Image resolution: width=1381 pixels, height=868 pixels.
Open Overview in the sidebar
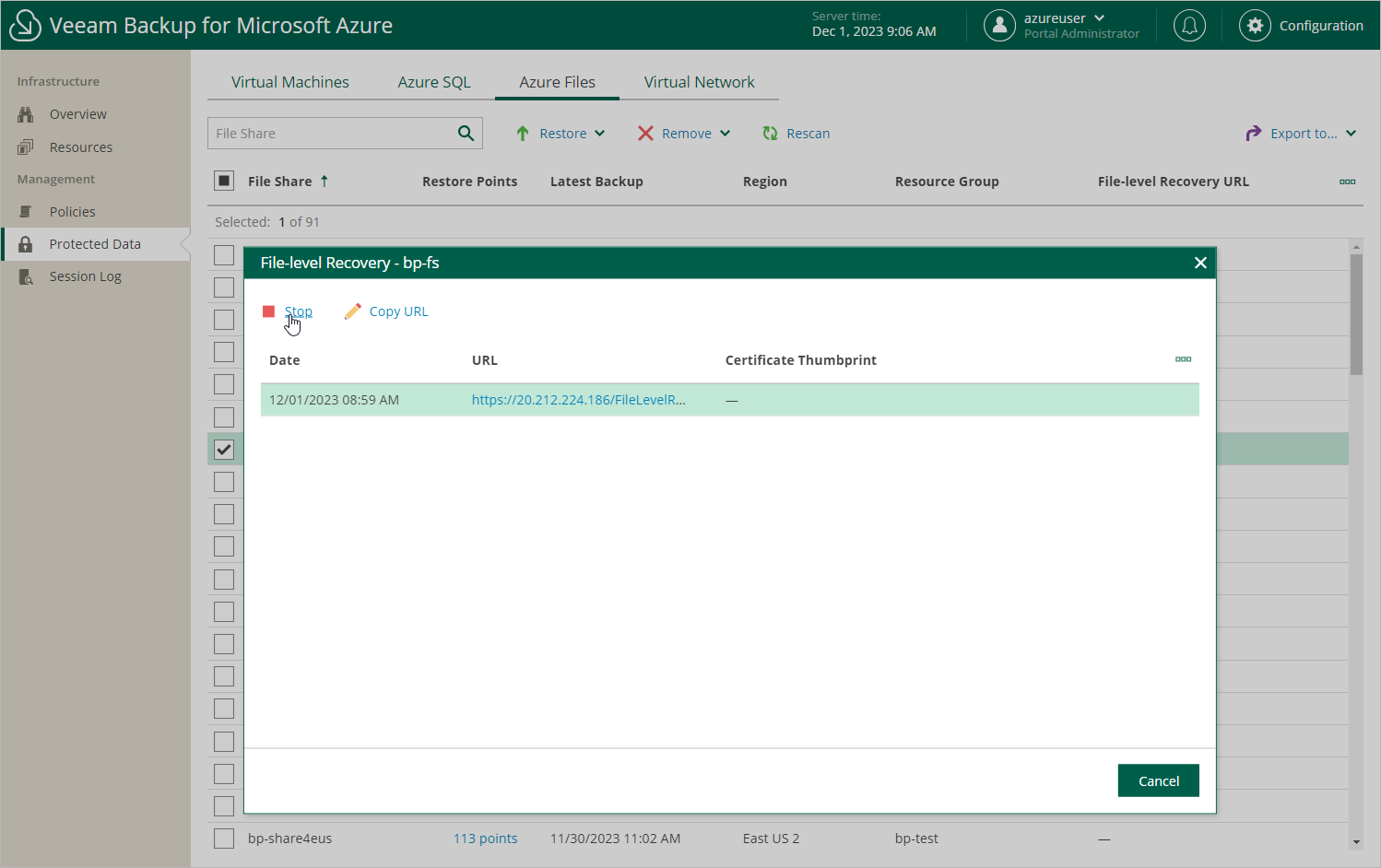click(78, 114)
